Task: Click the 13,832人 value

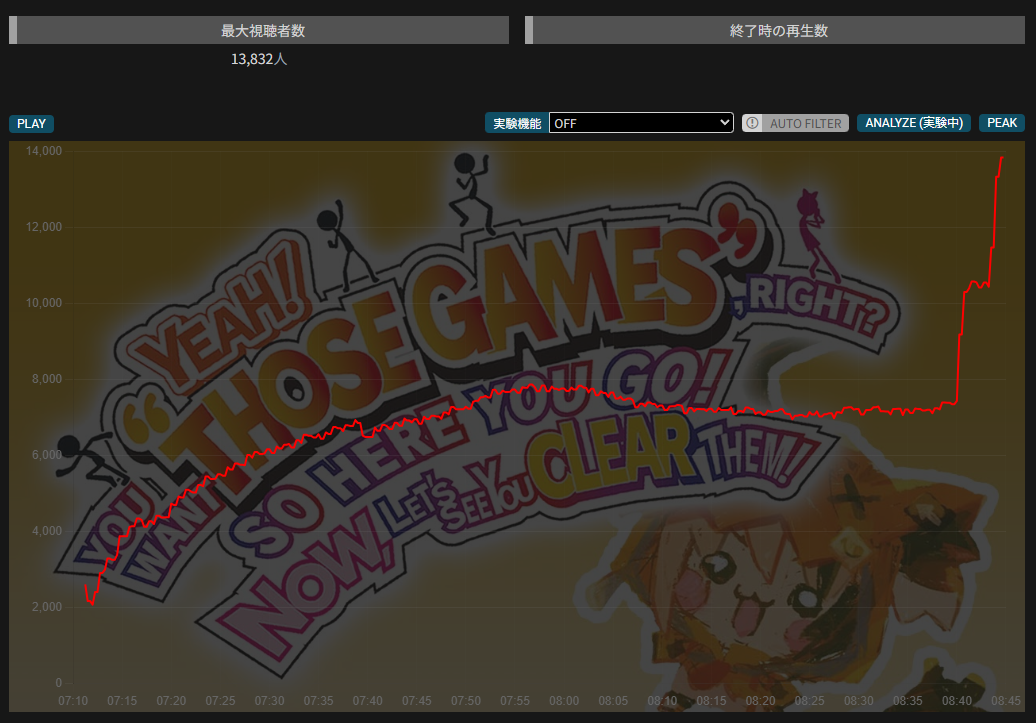Action: [x=259, y=59]
